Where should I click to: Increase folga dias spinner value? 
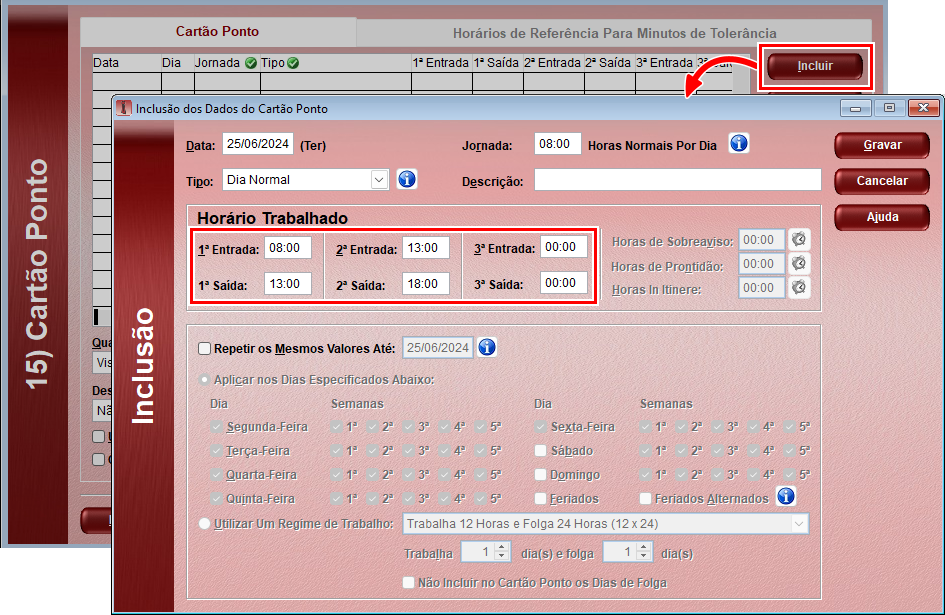pyautogui.click(x=644, y=547)
